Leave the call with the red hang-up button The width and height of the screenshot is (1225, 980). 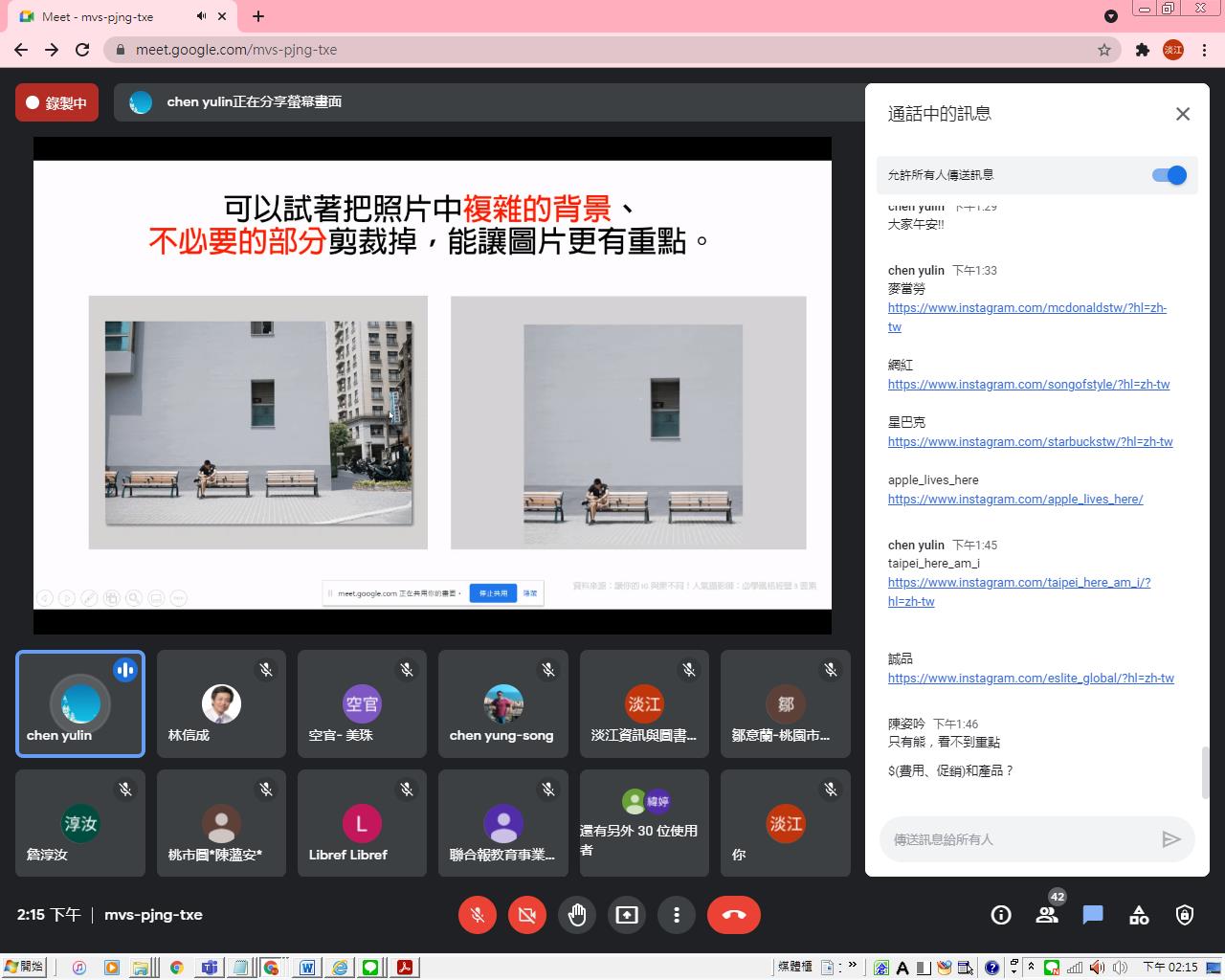coord(734,915)
